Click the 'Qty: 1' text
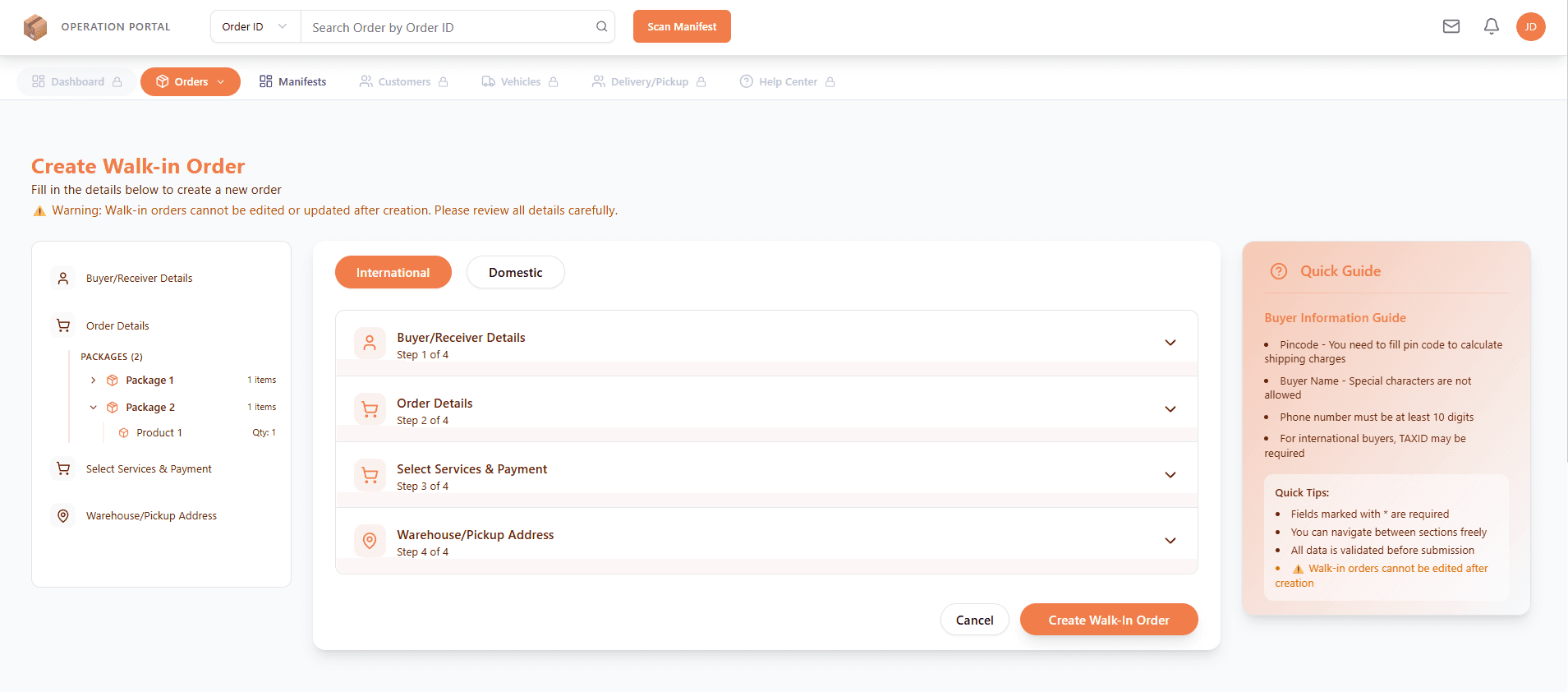 (x=264, y=433)
